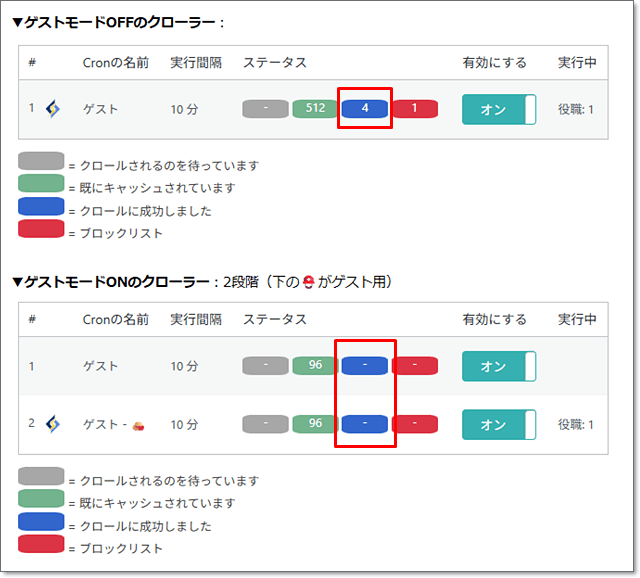Click the LiteSpeed icon in the guest mode OFF crawler row
Image resolution: width=640 pixels, height=578 pixels.
pyautogui.click(x=52, y=109)
